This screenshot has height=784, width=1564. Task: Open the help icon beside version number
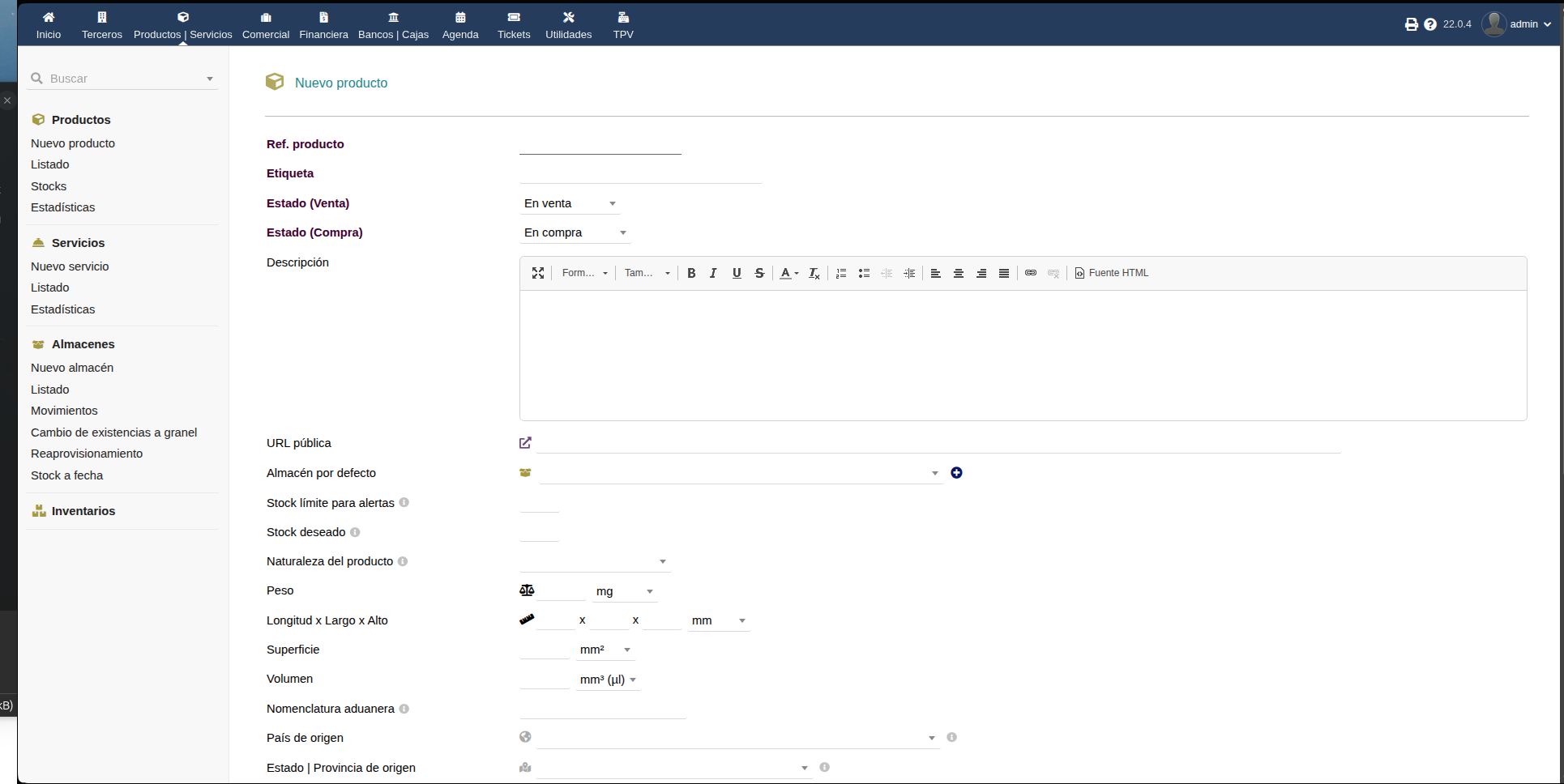(x=1430, y=24)
